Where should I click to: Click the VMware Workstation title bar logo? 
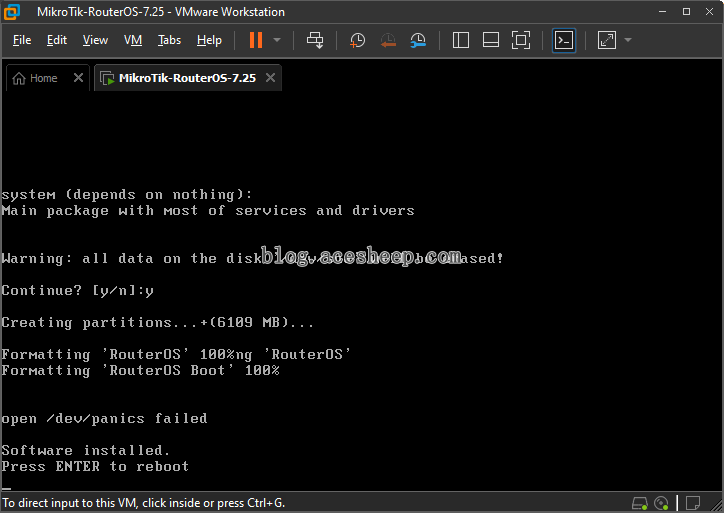click(x=12, y=12)
